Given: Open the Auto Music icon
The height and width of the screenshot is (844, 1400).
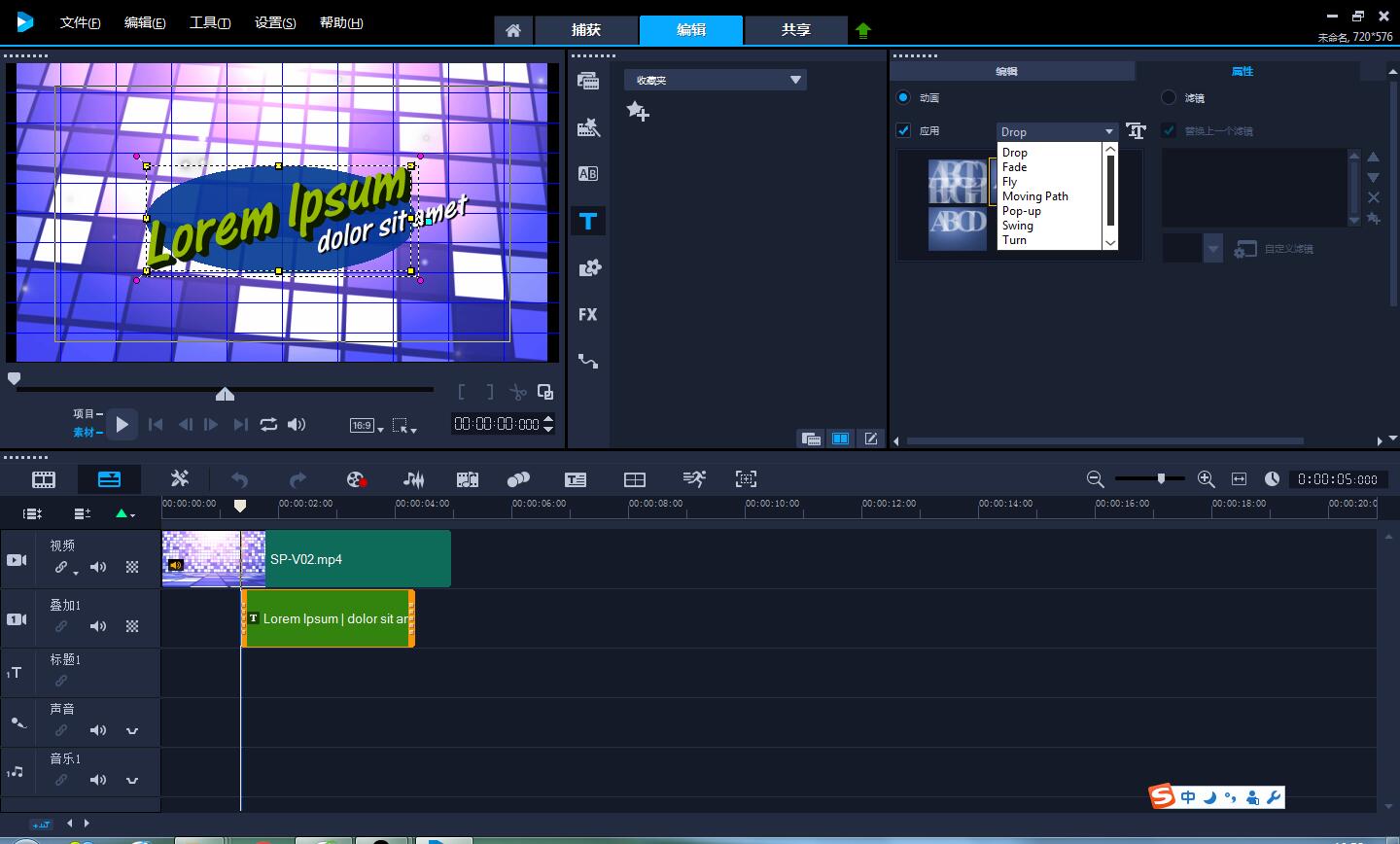Looking at the screenshot, I should pyautogui.click(x=467, y=479).
